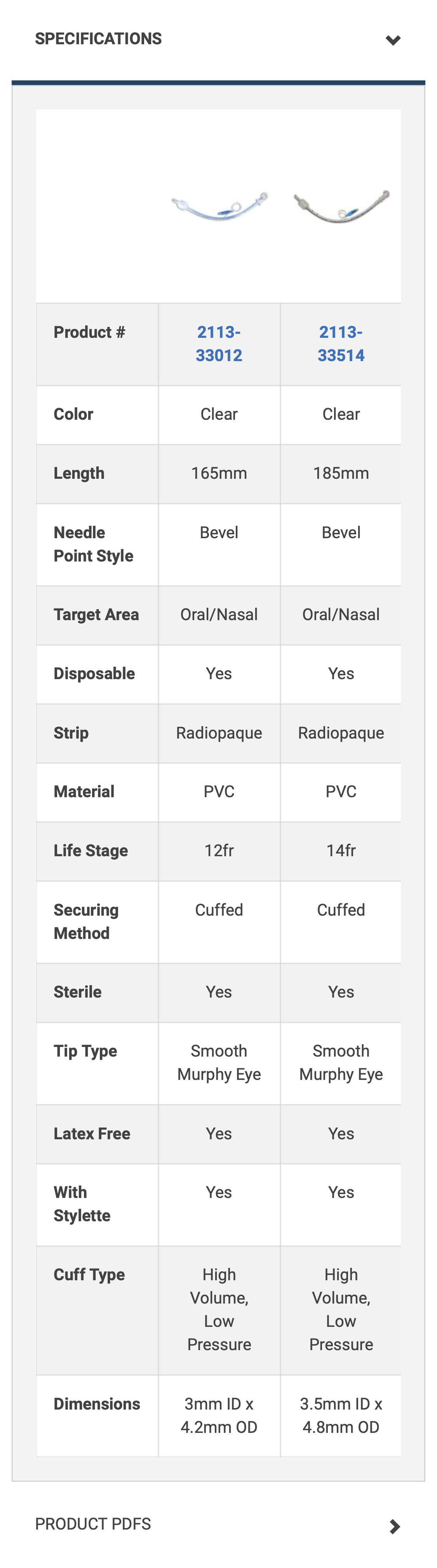Select the 165mm Length cell
Screen dimensions: 437x1568
pyautogui.click(x=218, y=473)
